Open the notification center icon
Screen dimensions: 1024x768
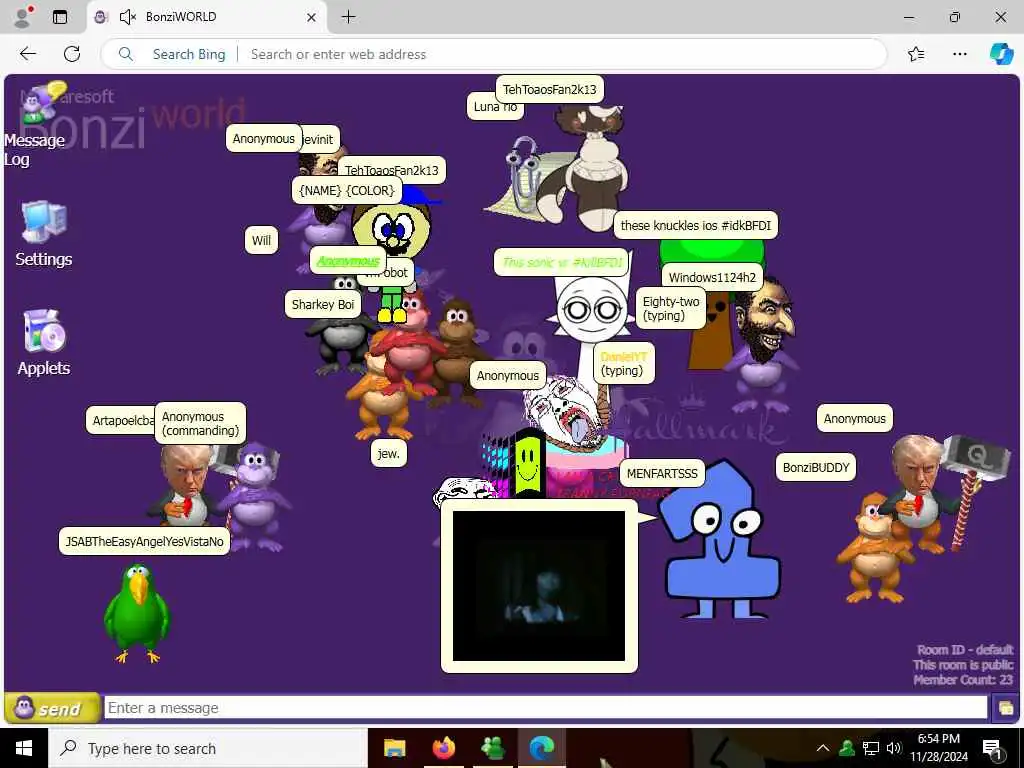[992, 749]
